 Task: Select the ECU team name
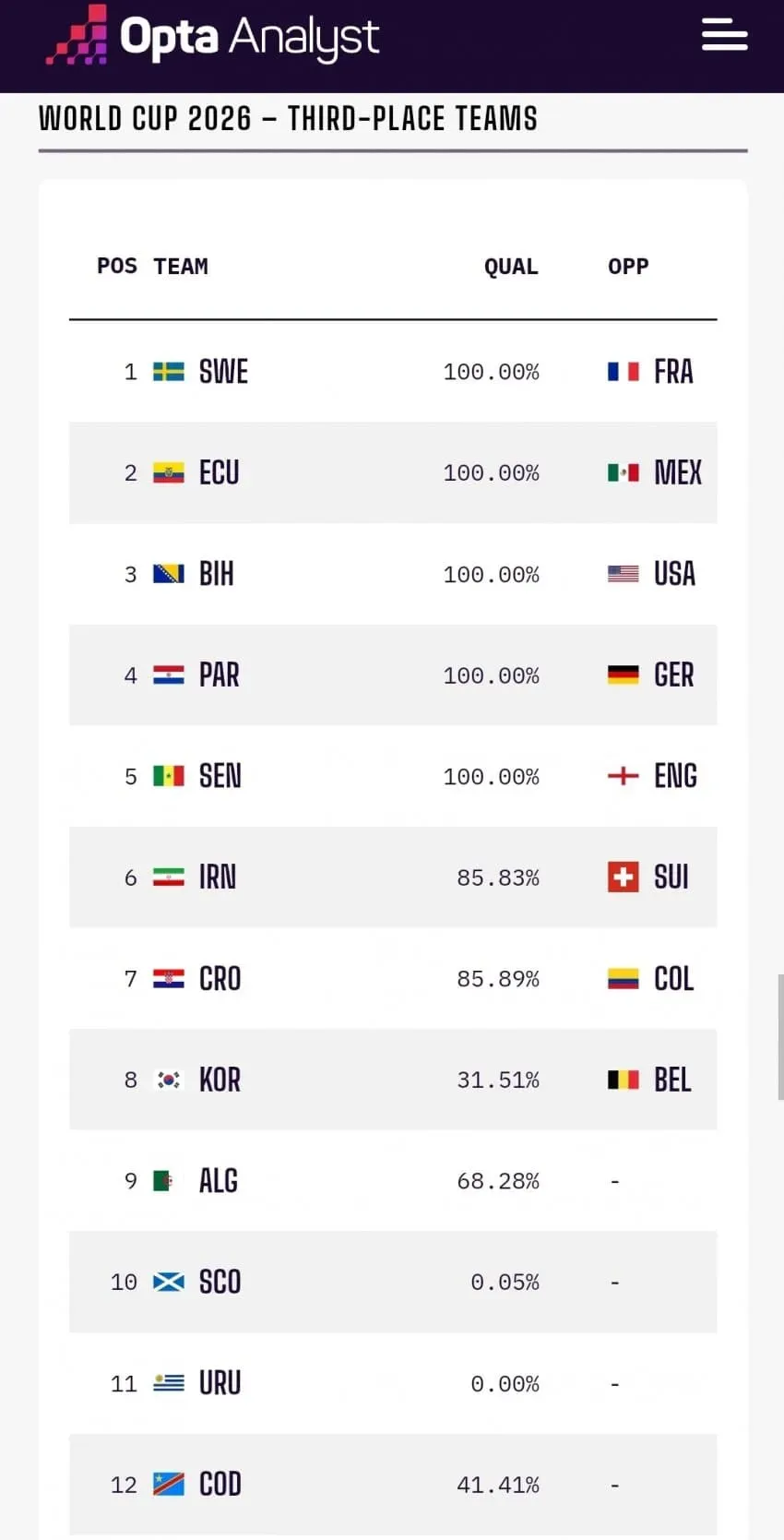(x=220, y=472)
